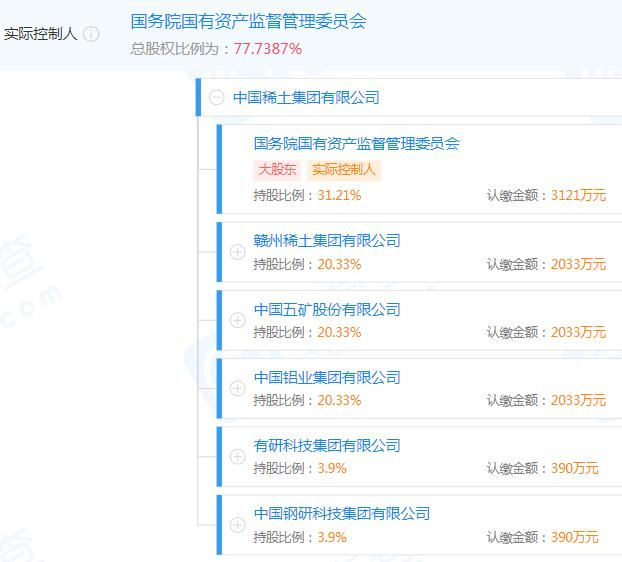
Task: Select 20.33% under 中国铝业集团有限公司
Action: pyautogui.click(x=340, y=400)
